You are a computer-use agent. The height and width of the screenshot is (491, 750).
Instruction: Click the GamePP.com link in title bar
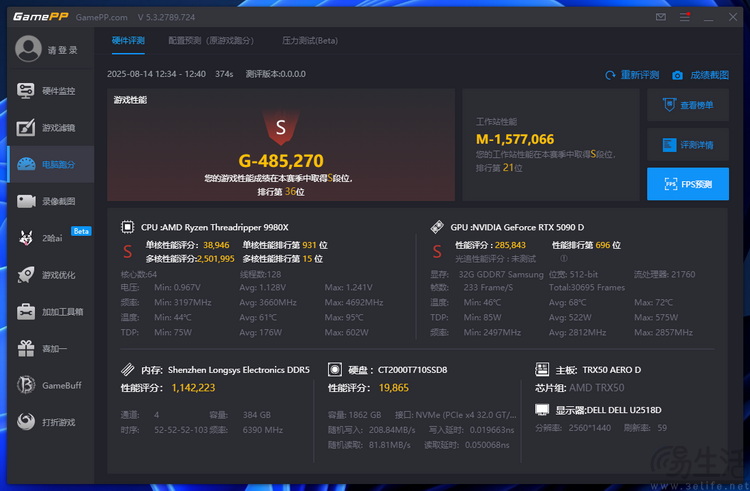(101, 17)
